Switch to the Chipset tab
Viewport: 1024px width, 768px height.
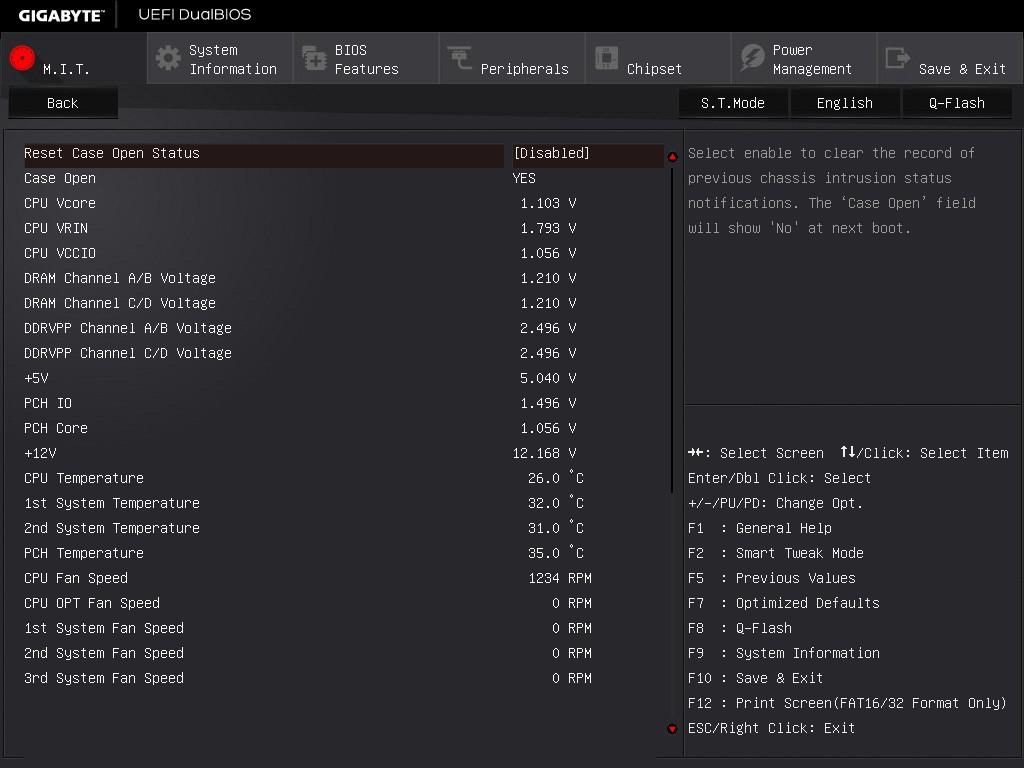[658, 59]
